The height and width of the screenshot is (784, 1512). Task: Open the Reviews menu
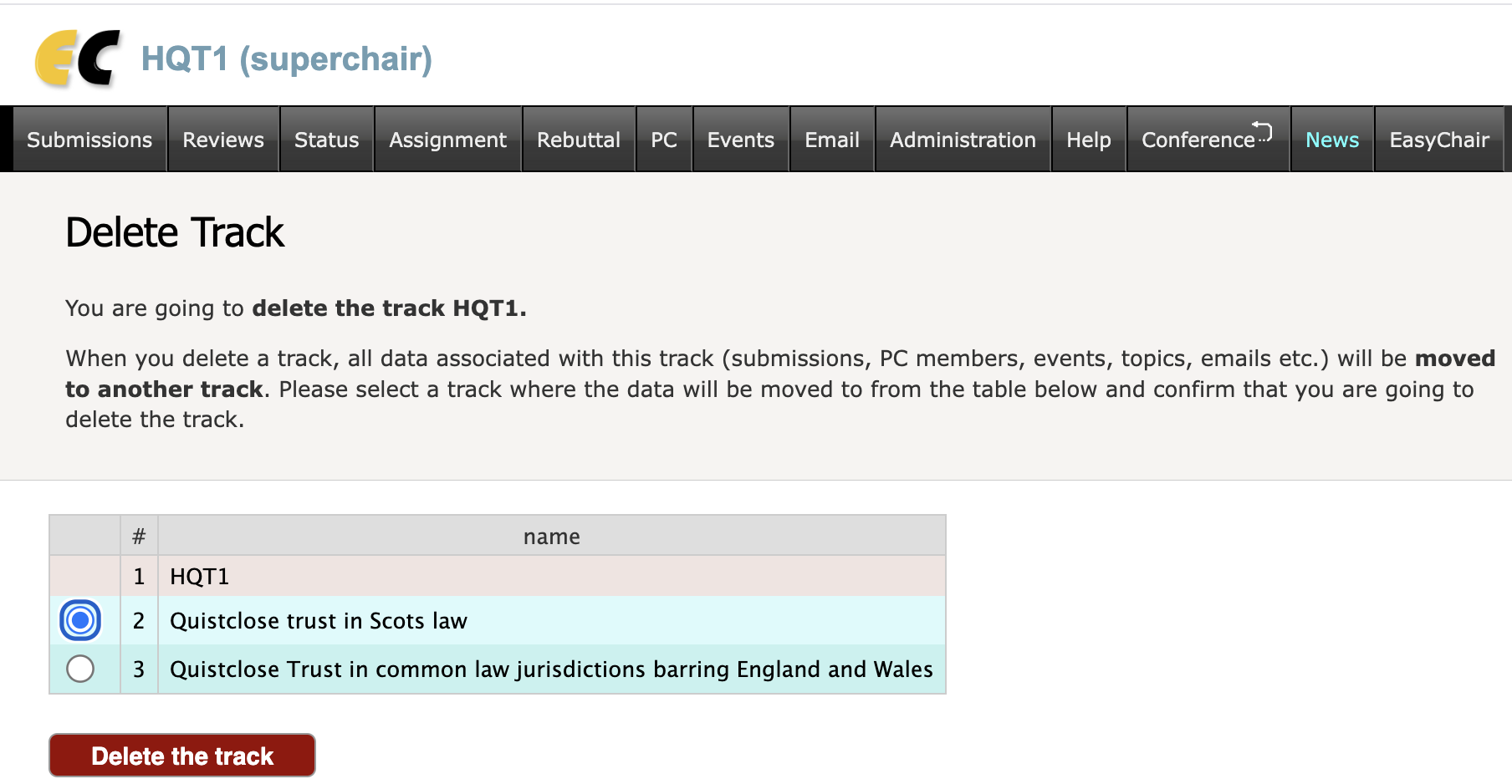point(223,140)
